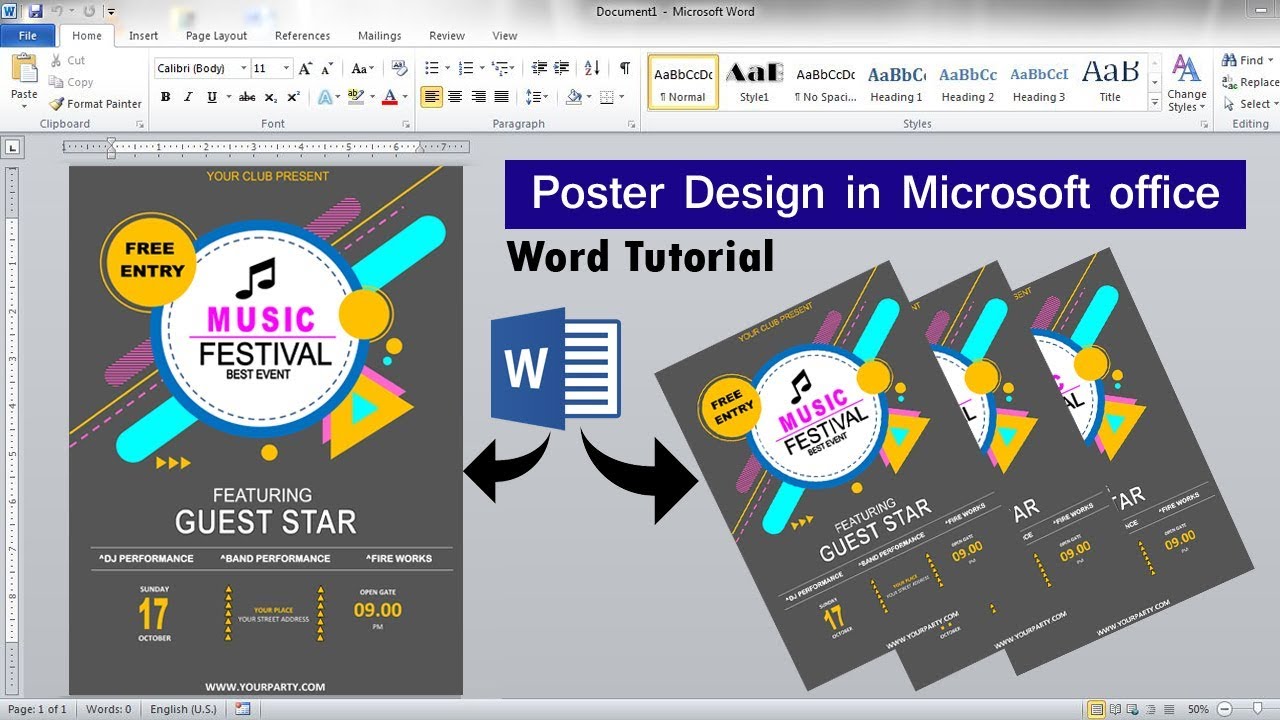1280x720 pixels.
Task: Click the Text Effects icon
Action: point(323,97)
